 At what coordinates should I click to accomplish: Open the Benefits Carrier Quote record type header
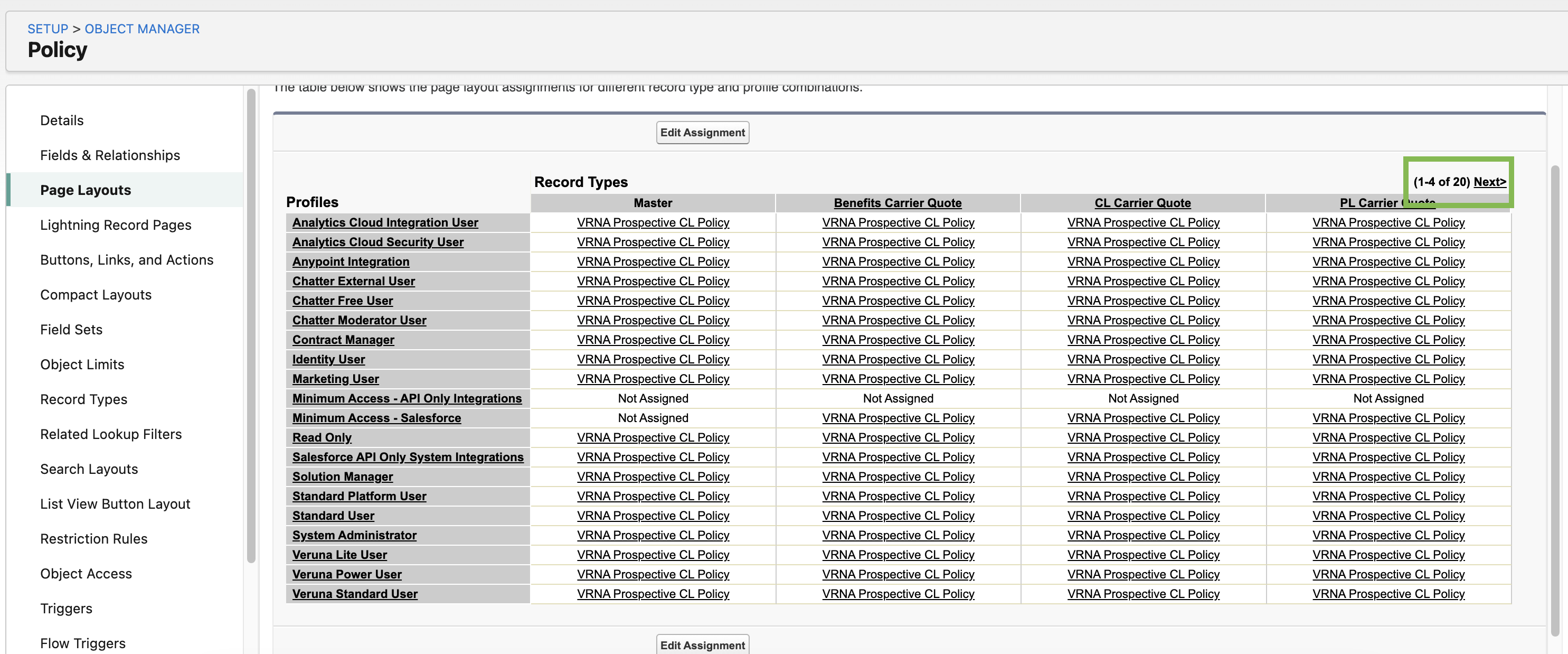tap(897, 203)
